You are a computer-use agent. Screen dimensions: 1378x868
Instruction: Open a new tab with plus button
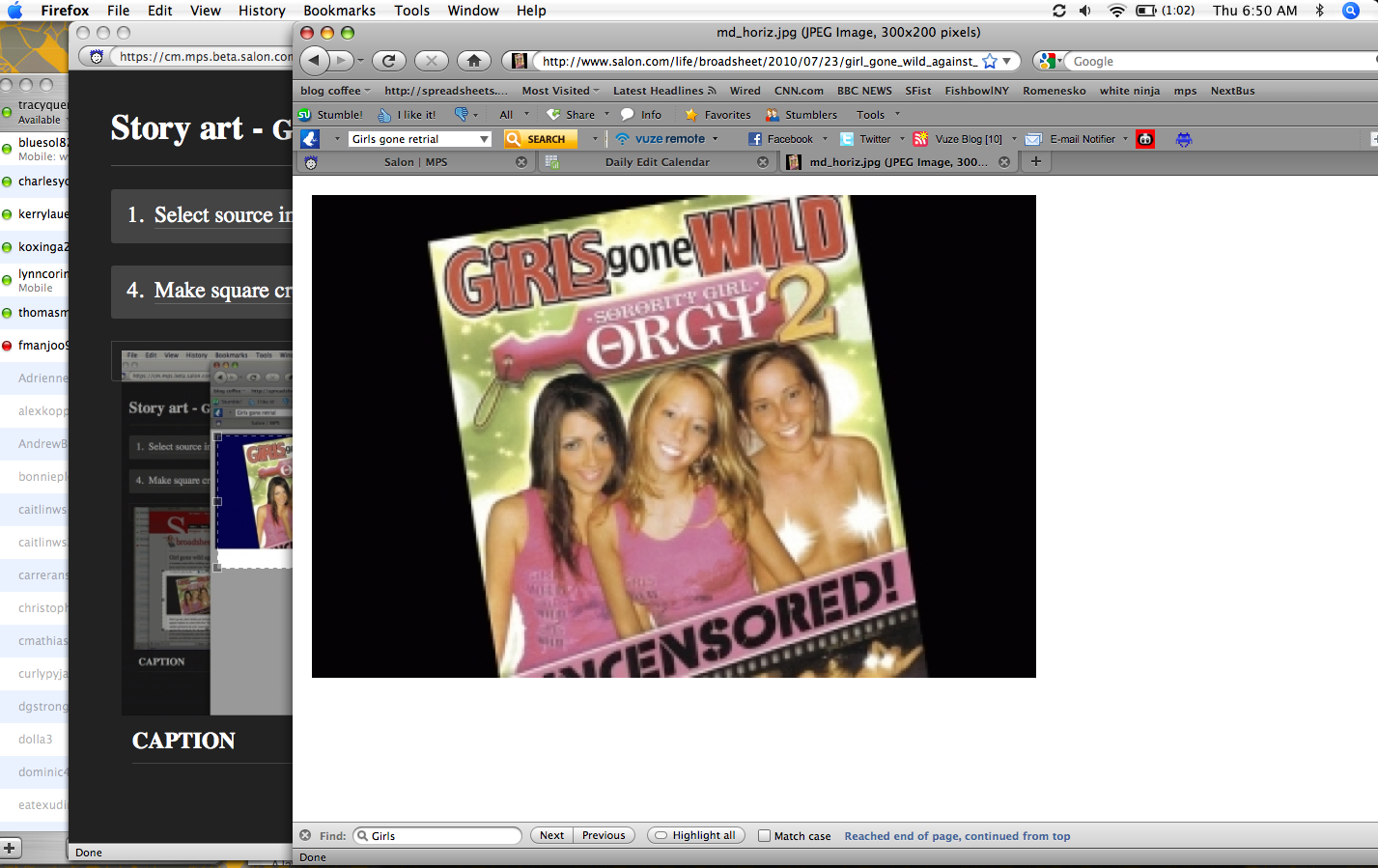click(1036, 161)
